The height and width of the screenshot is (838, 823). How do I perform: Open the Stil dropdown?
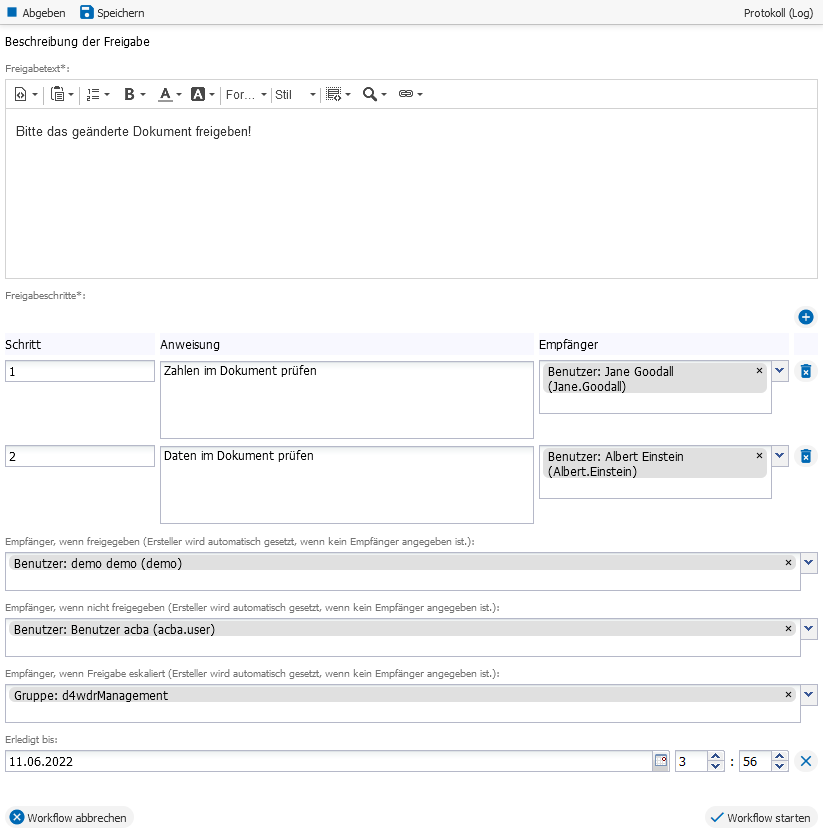296,95
